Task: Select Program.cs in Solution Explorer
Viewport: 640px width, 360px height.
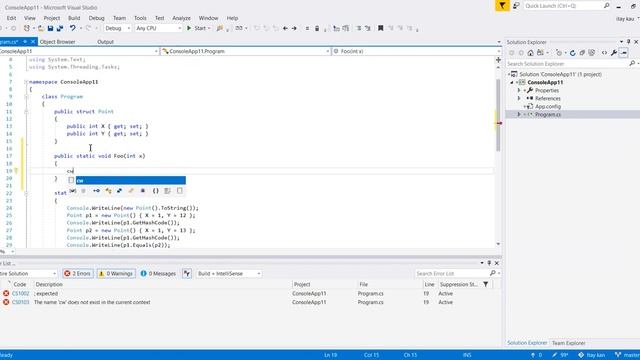Action: (548, 115)
